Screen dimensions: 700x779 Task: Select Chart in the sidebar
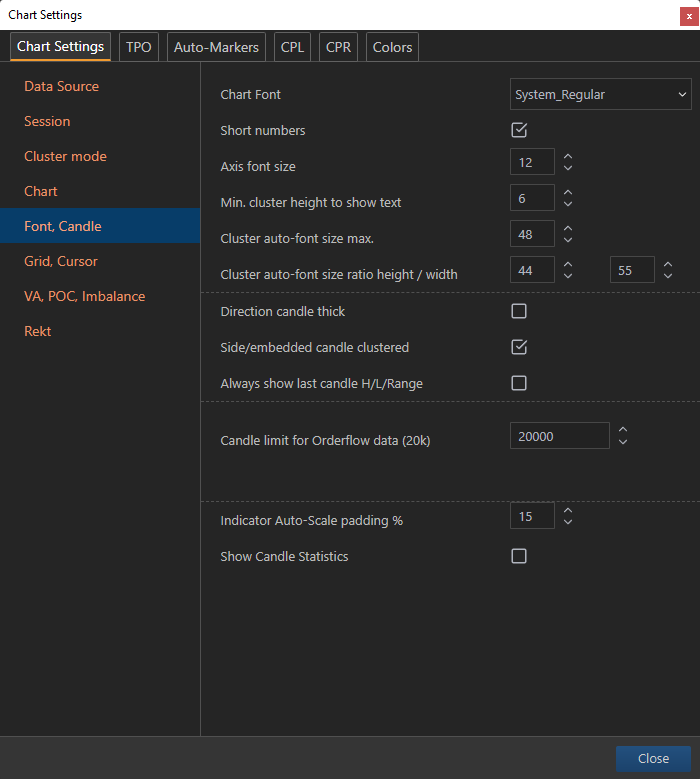[x=100, y=191]
